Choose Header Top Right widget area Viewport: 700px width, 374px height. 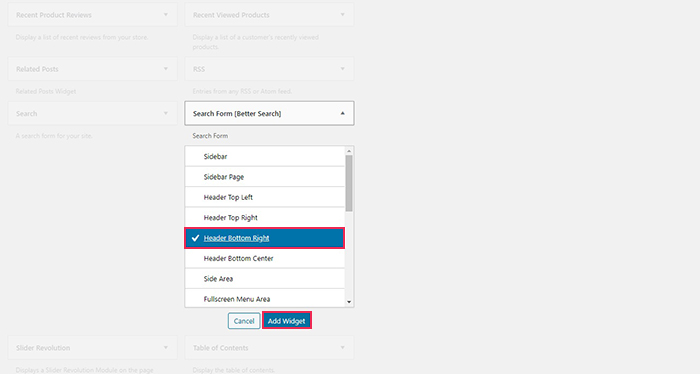(x=265, y=217)
